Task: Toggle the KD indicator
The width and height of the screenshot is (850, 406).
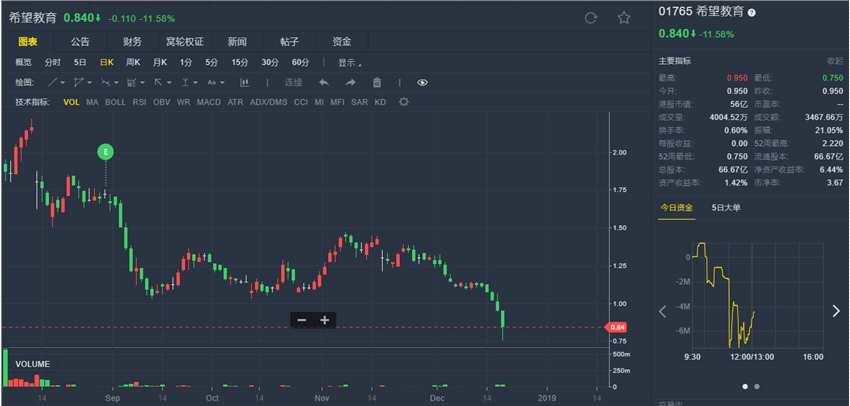Action: click(x=380, y=102)
